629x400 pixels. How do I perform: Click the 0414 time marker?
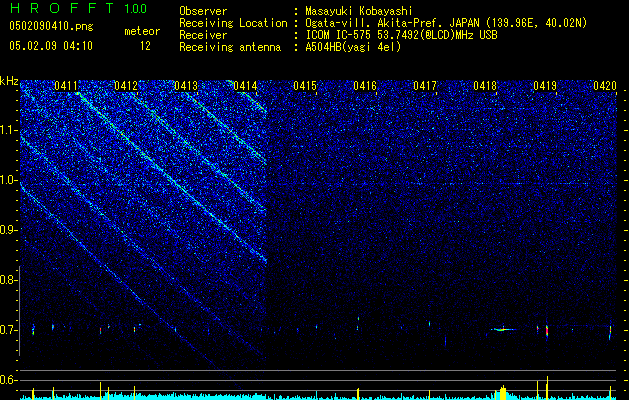pos(246,86)
